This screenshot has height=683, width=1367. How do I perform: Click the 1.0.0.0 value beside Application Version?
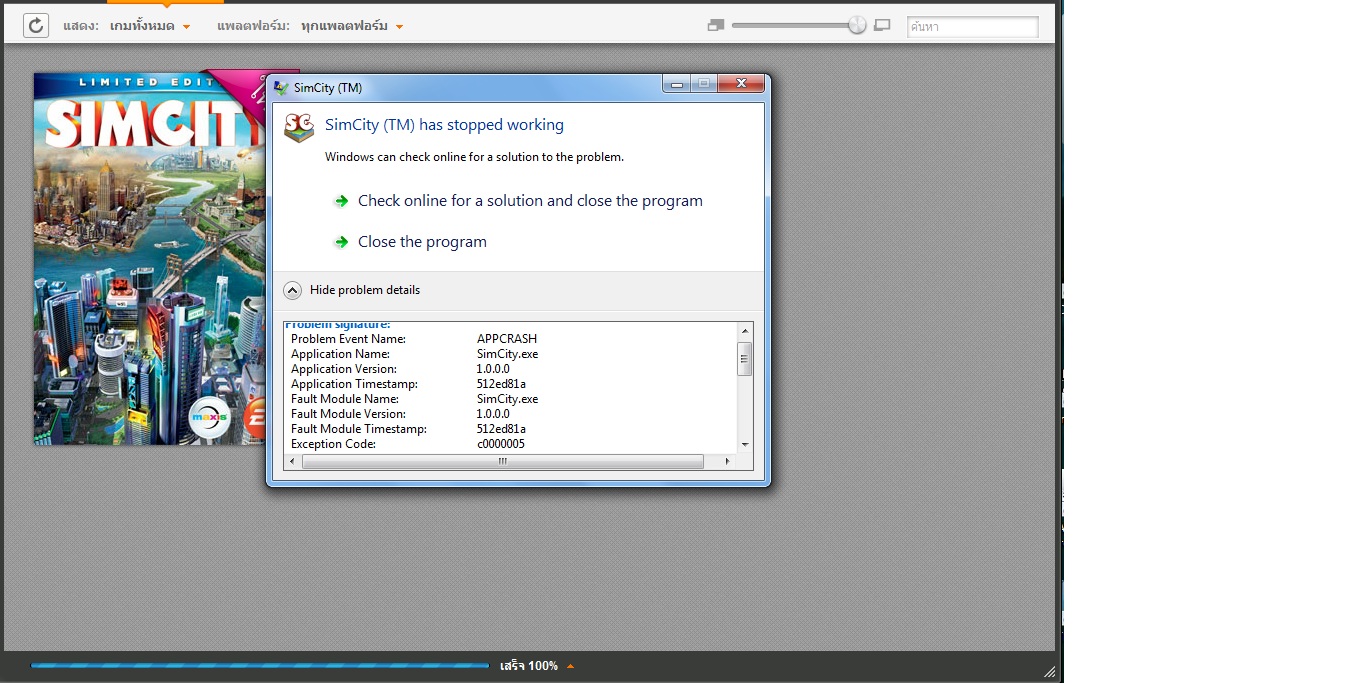coord(493,369)
